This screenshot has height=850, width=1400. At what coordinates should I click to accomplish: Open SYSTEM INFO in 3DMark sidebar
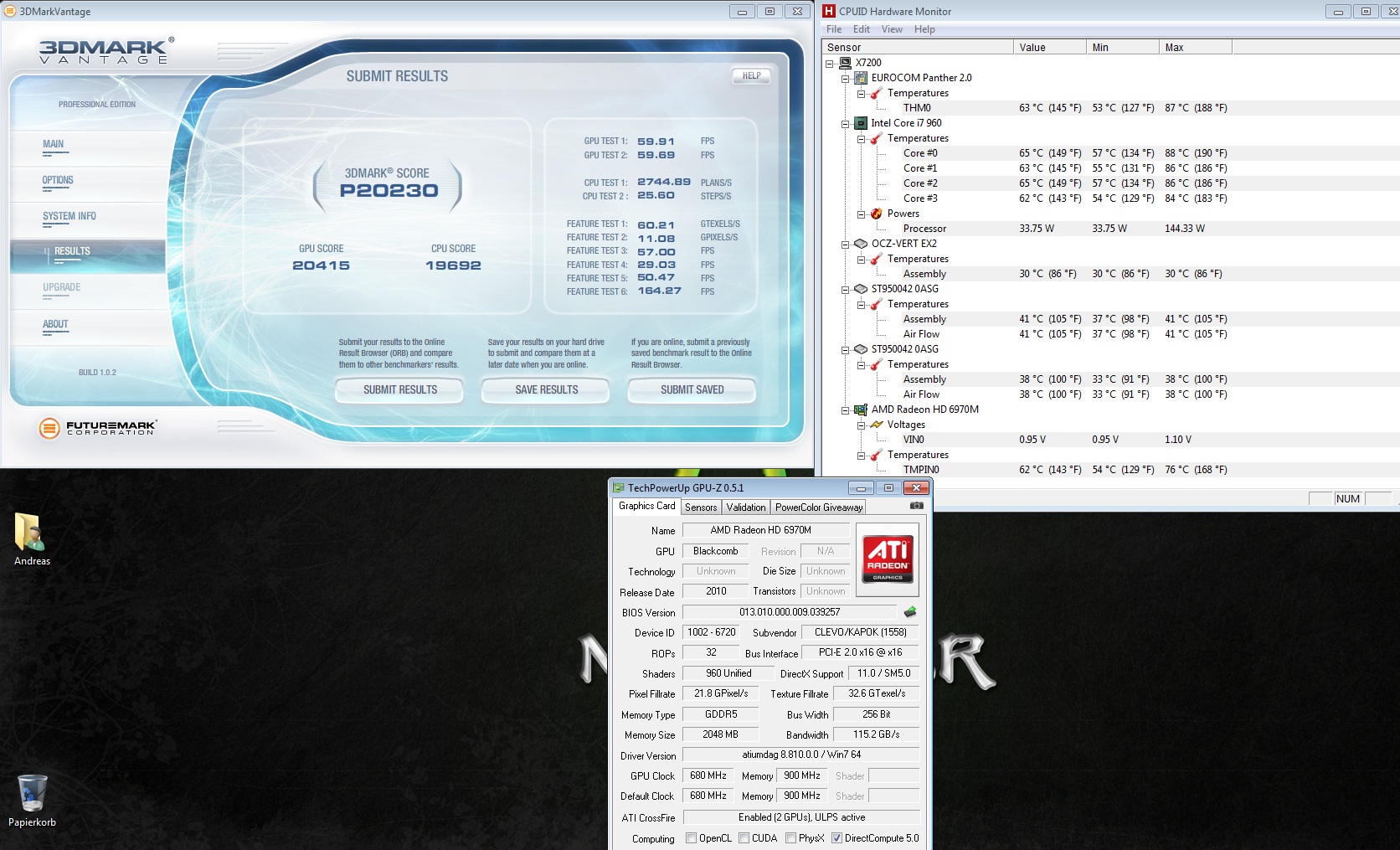69,217
